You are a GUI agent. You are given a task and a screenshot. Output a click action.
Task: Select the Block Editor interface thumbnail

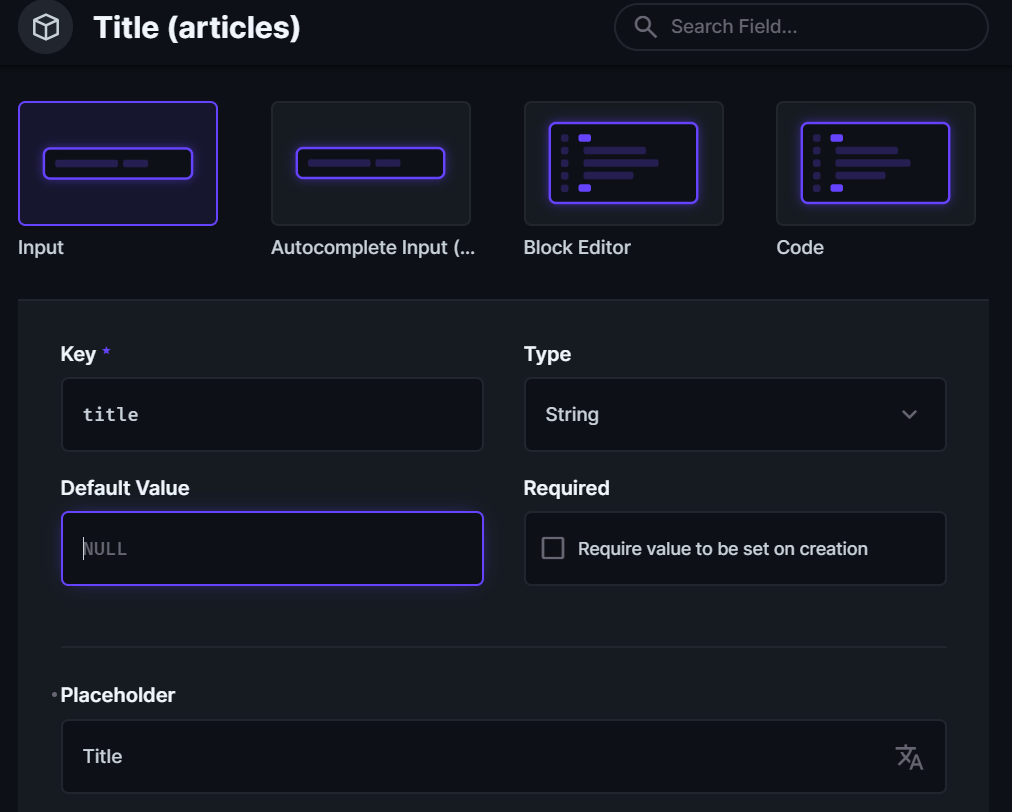click(623, 163)
